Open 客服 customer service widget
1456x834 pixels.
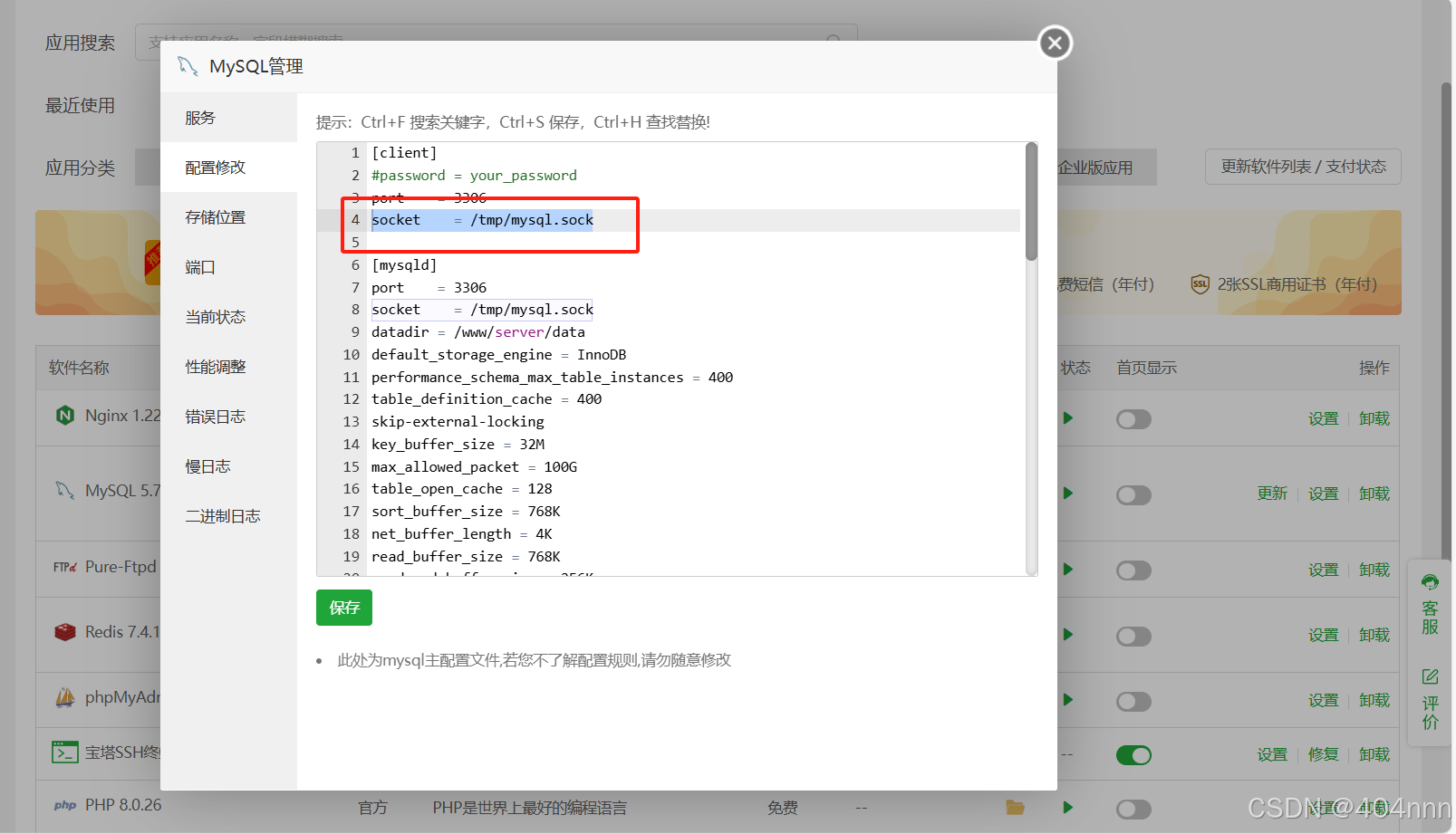tap(1430, 605)
